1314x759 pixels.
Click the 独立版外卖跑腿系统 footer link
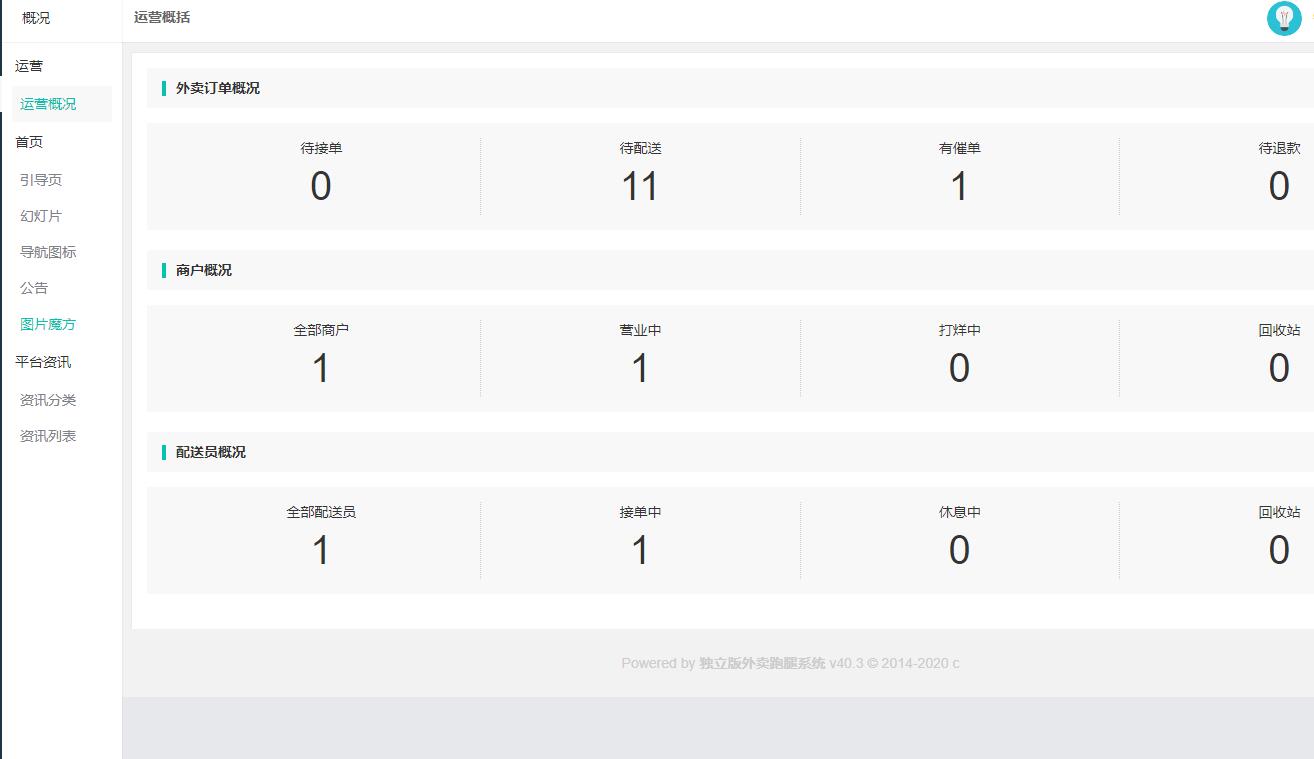(x=762, y=663)
